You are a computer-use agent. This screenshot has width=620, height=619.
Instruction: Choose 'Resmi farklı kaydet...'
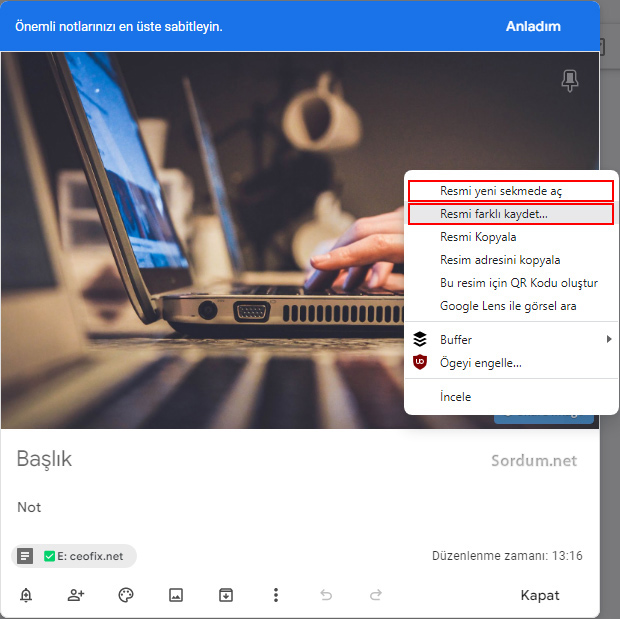511,214
